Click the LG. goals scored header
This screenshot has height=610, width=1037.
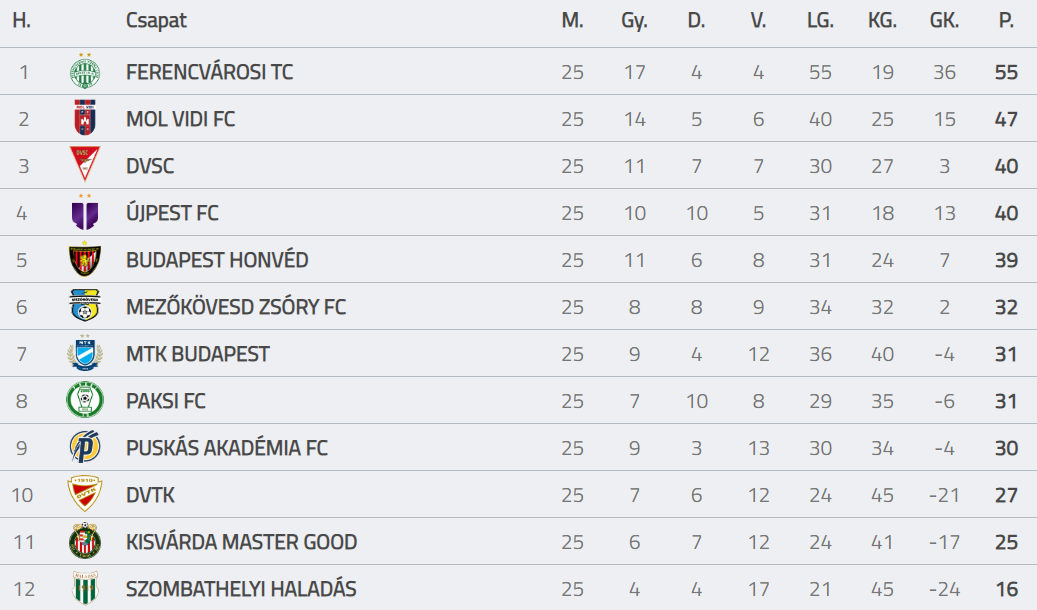[x=820, y=21]
